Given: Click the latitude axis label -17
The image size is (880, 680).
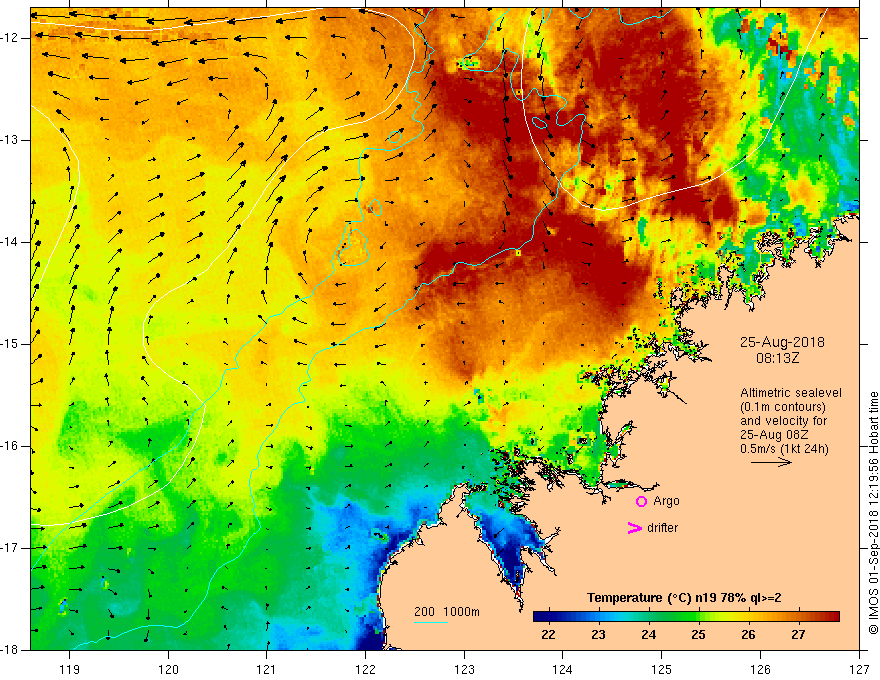Looking at the screenshot, I should pos(10,548).
